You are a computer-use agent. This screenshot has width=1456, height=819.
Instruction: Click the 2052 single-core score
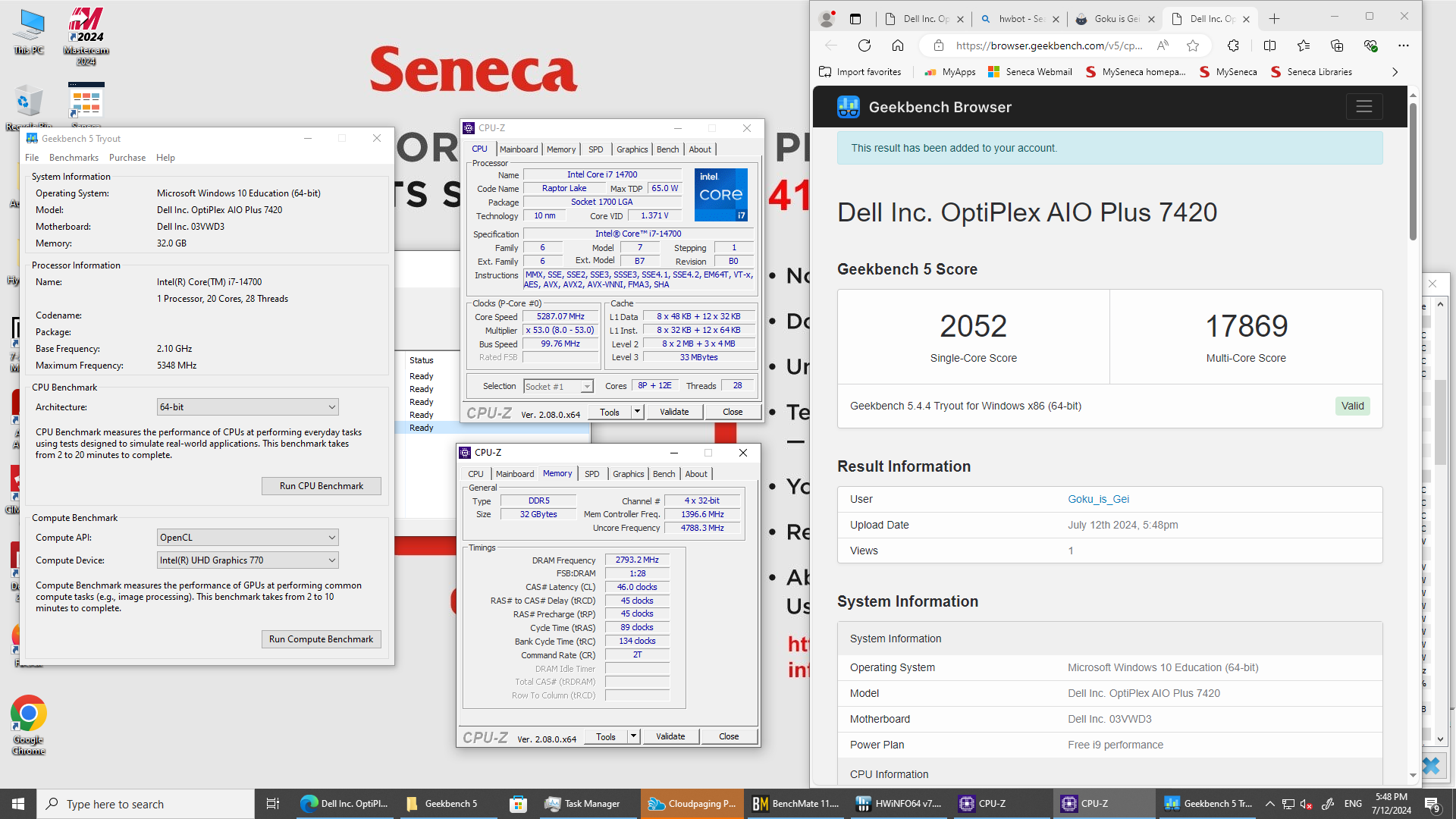[x=973, y=327]
